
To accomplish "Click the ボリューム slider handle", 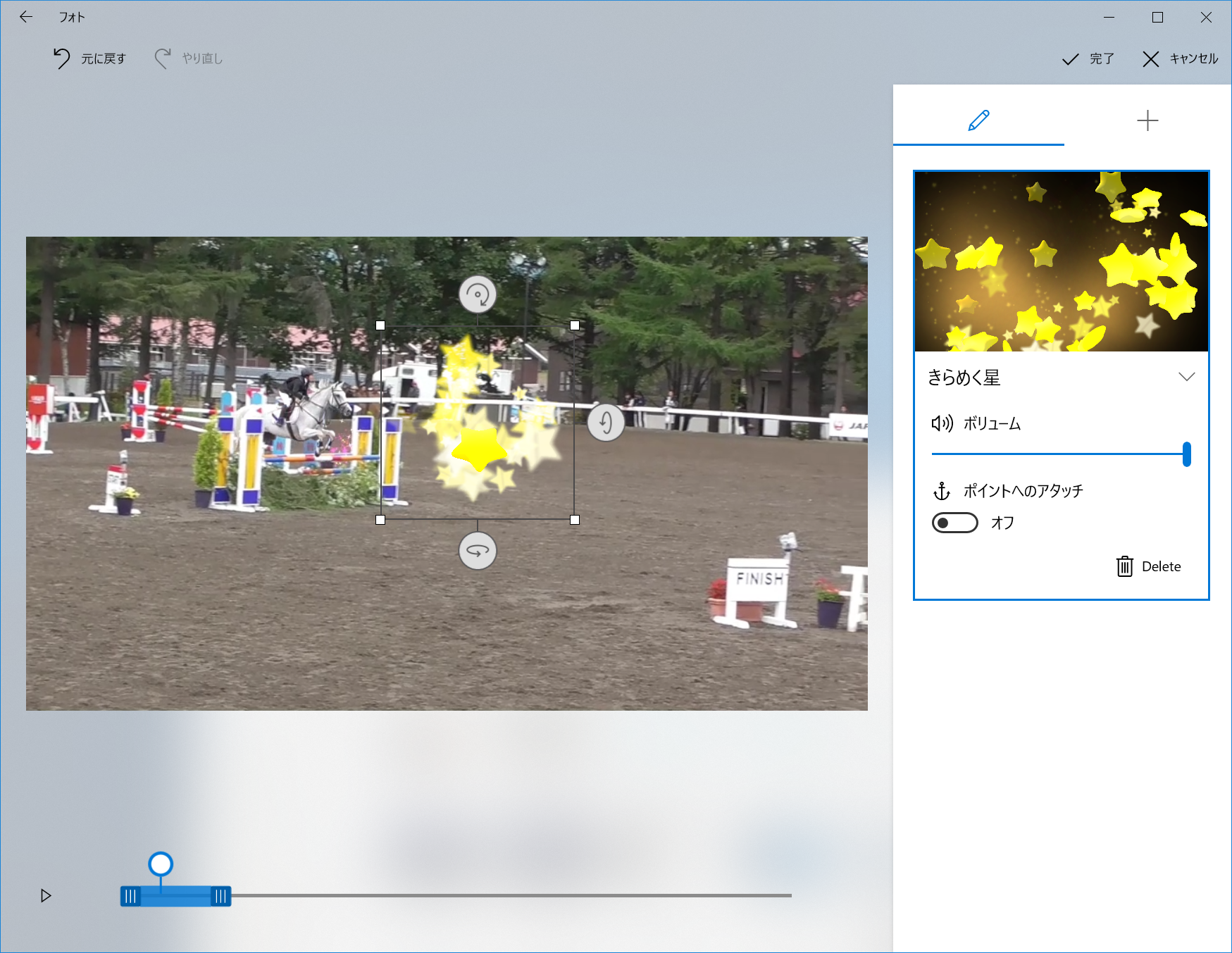I will click(1187, 454).
